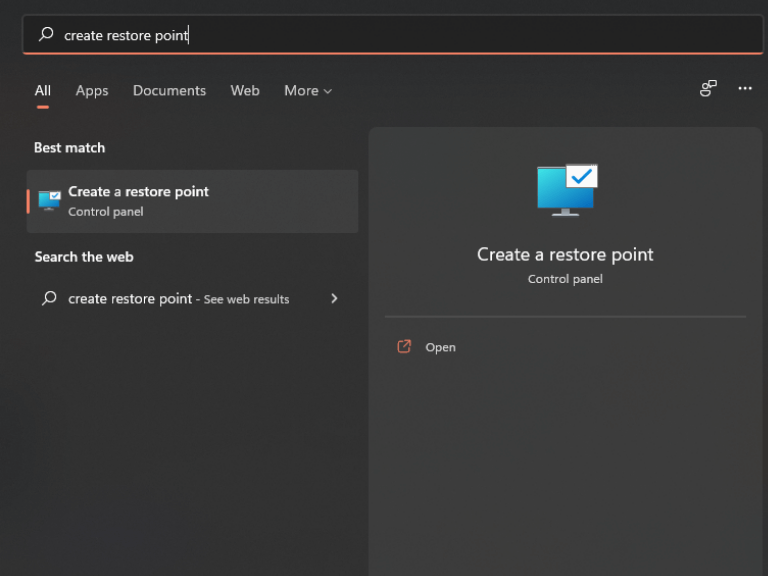Screen dimensions: 768x576
Task: Click the Best match heading
Action: point(70,147)
